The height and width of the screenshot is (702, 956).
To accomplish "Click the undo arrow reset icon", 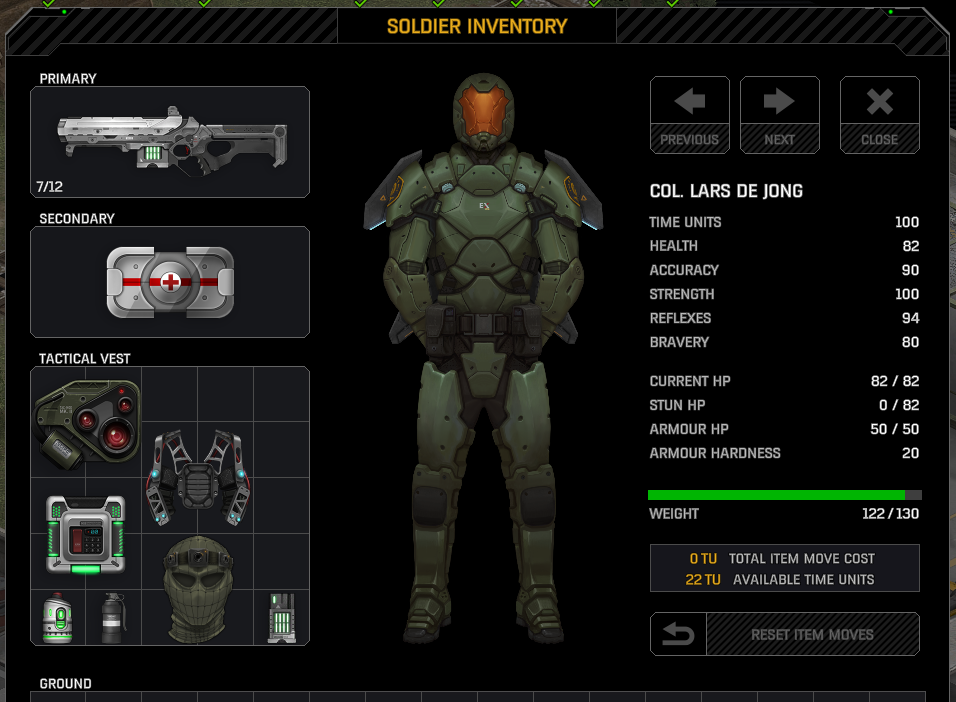I will coord(678,634).
